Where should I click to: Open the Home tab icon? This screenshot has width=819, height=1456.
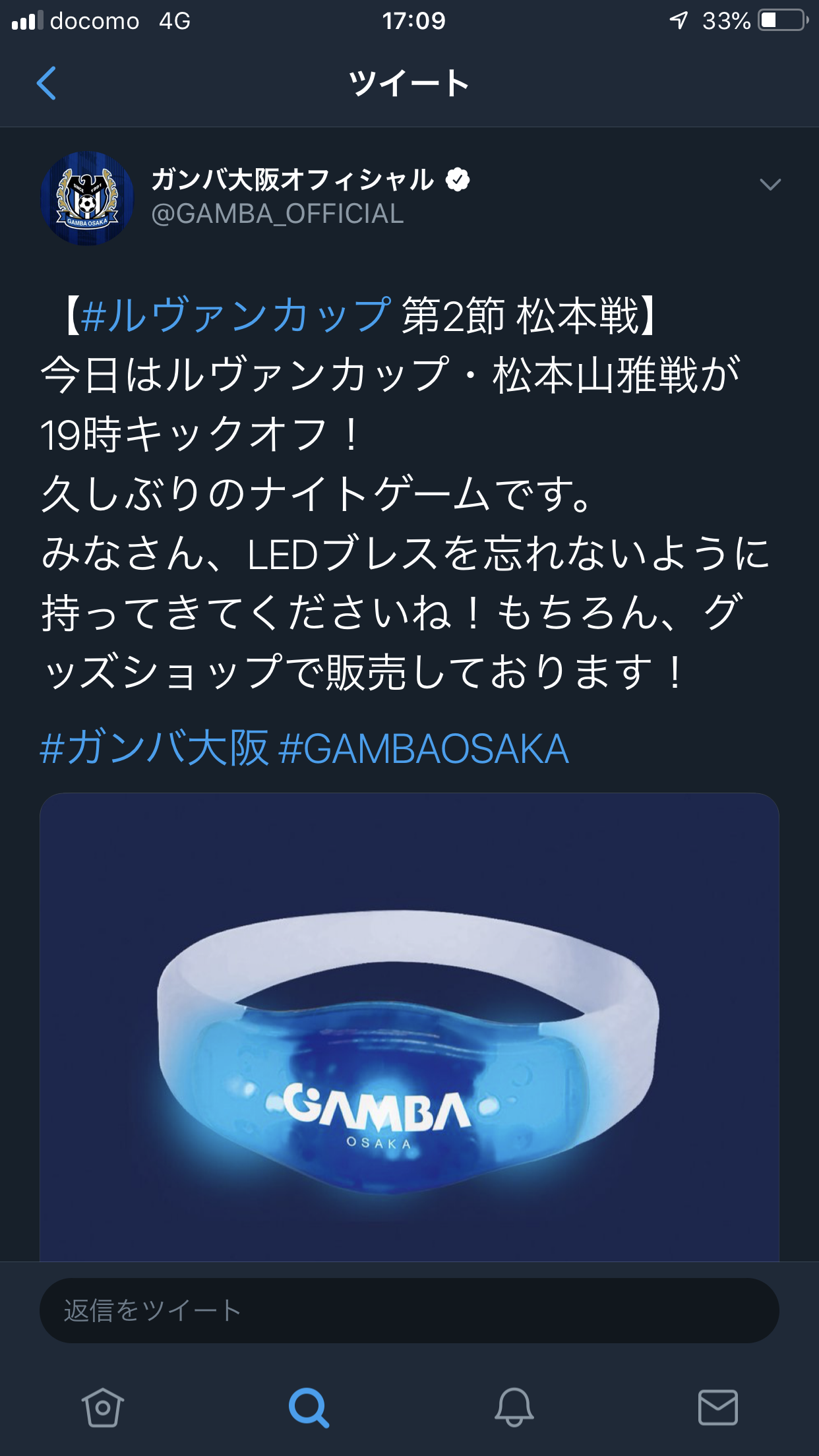coord(103,1407)
